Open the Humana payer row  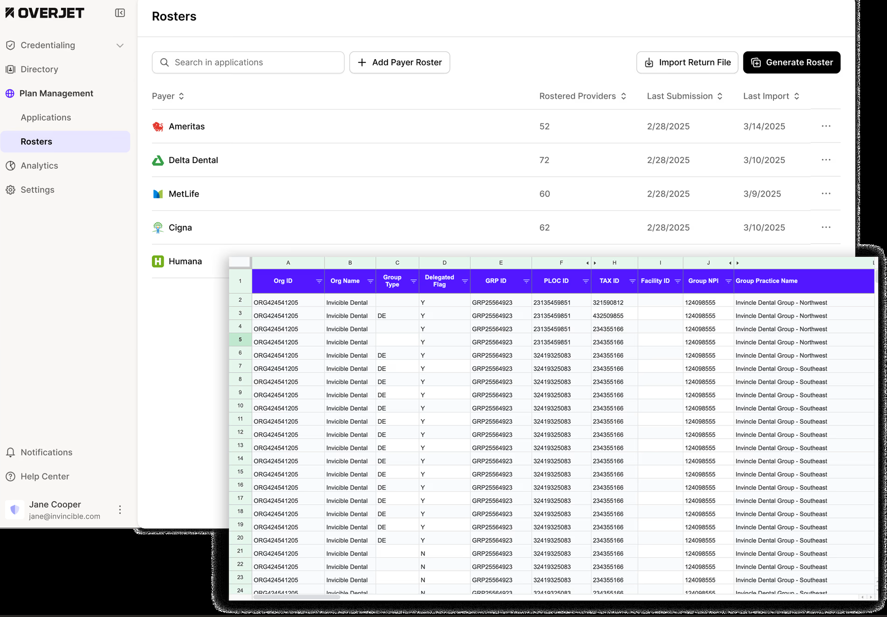(x=190, y=261)
